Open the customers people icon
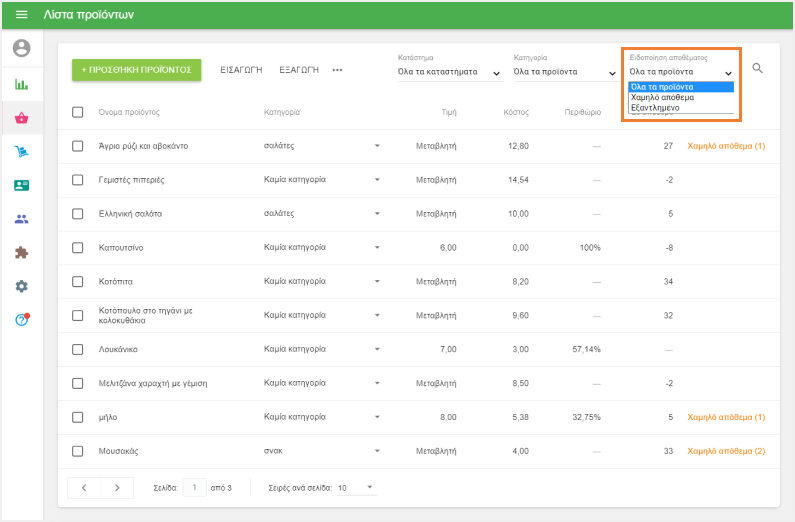Screen dimensions: 795x522 [x=21, y=219]
